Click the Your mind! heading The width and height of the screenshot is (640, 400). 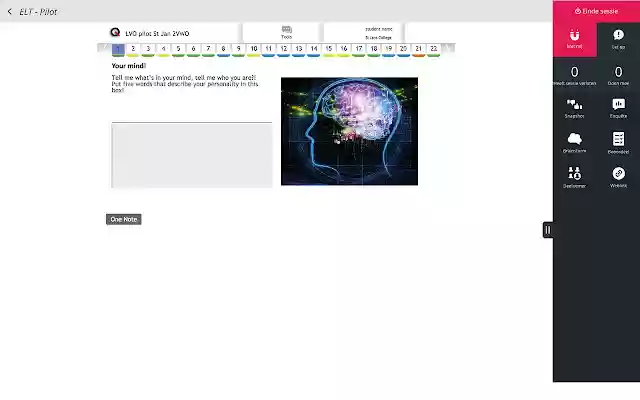pos(129,66)
